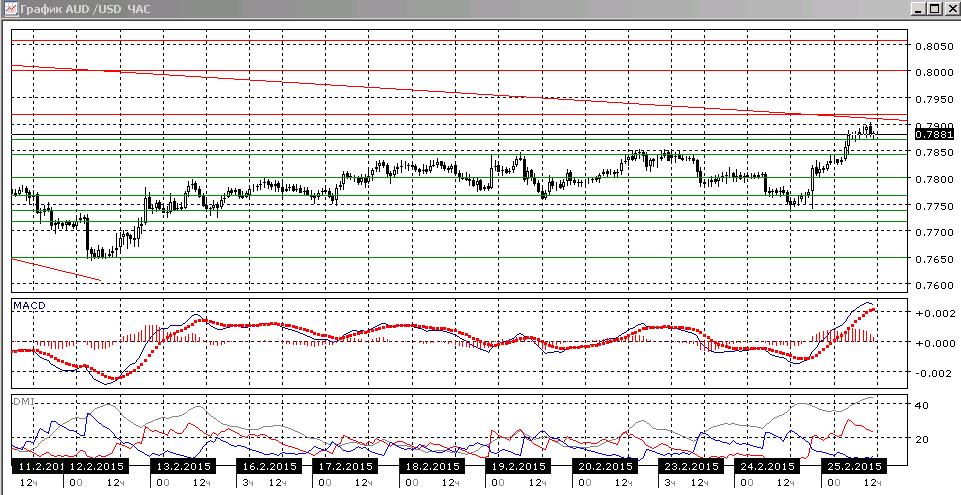Select the 25.2.2015 date marker
The width and height of the screenshot is (961, 495).
[851, 466]
